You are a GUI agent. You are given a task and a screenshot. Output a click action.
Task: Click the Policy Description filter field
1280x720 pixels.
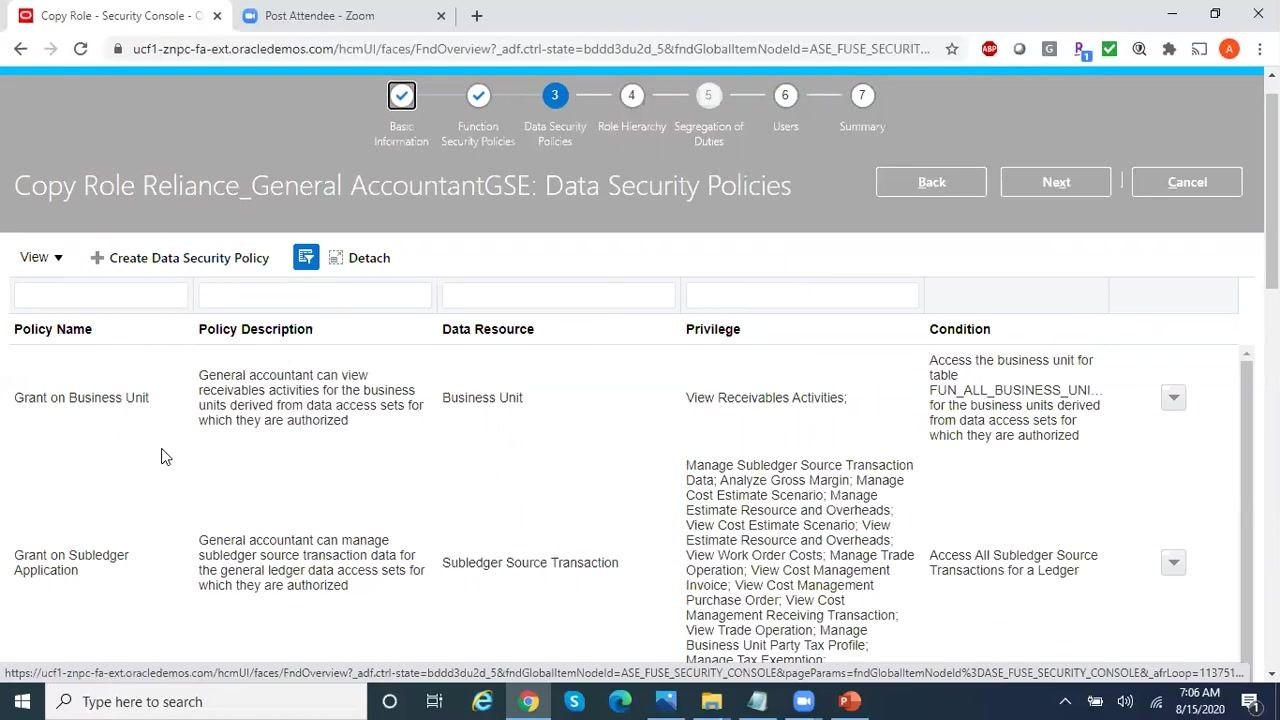[315, 295]
